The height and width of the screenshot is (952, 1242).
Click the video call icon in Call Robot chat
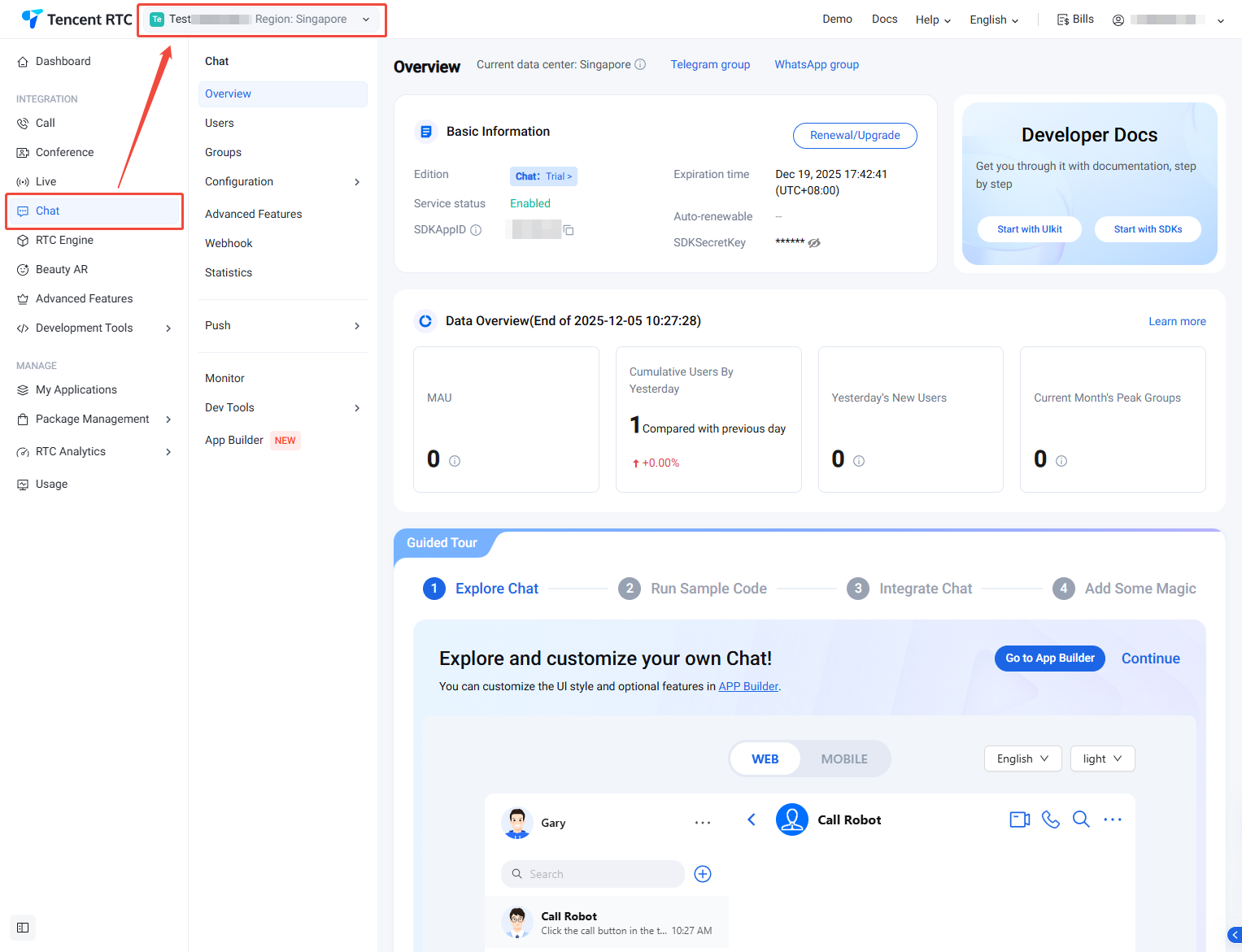point(1019,819)
